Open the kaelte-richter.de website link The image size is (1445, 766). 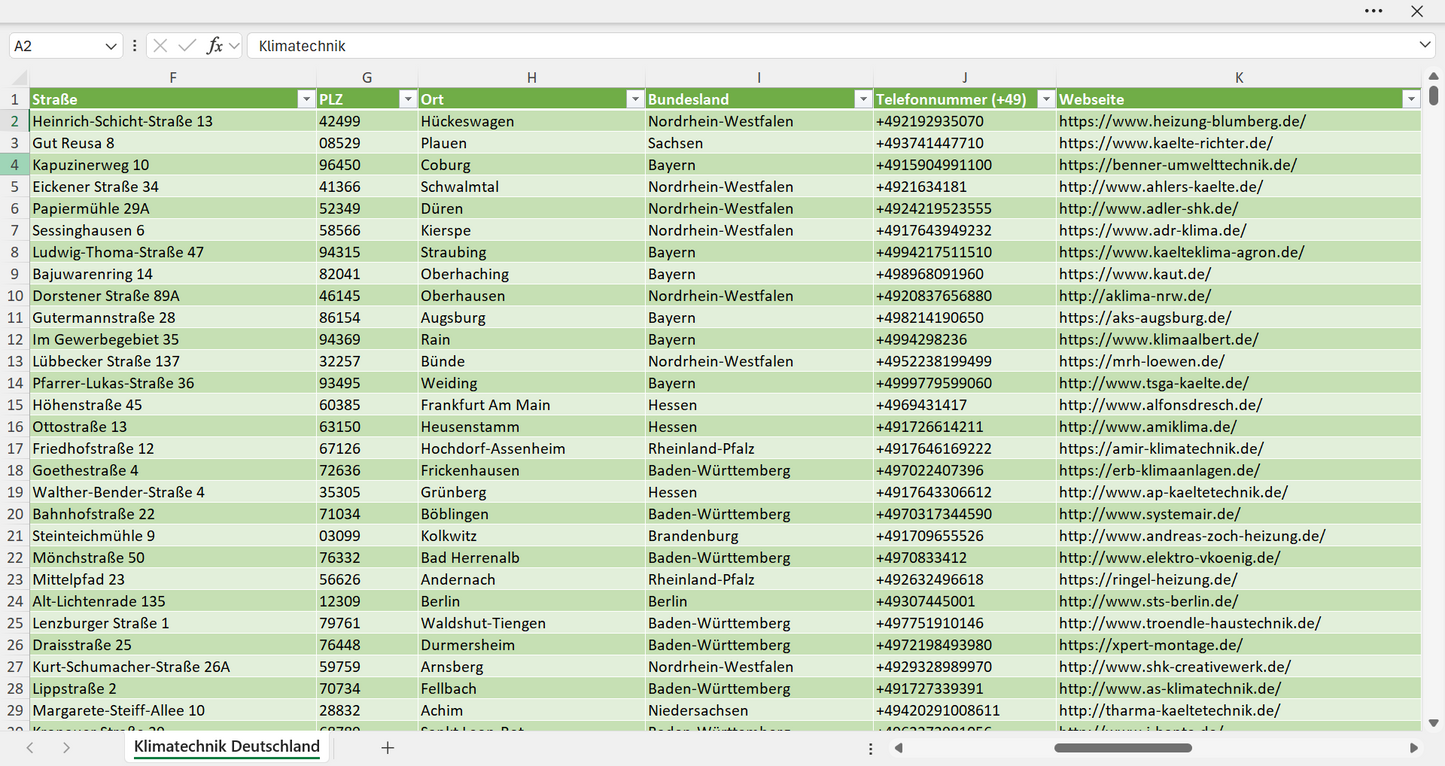point(1166,143)
